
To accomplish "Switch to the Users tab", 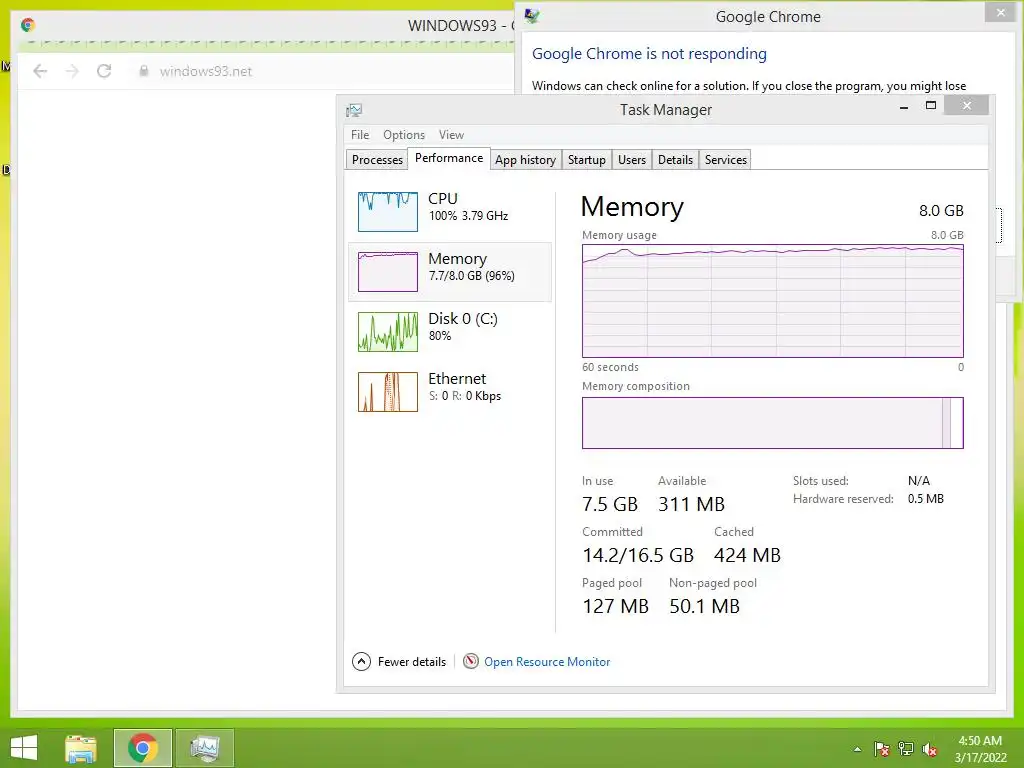I will pyautogui.click(x=632, y=160).
